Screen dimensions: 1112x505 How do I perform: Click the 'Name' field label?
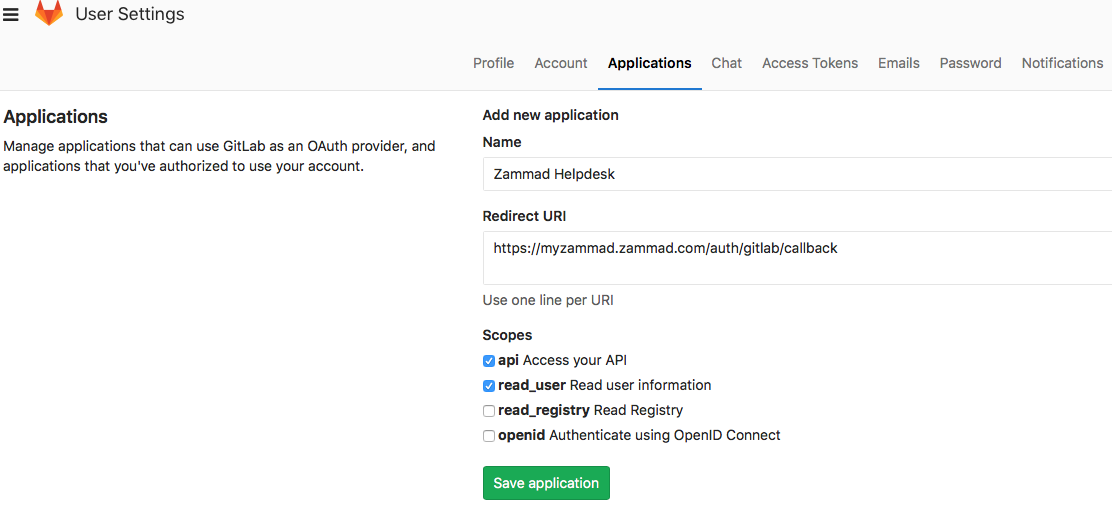point(501,143)
